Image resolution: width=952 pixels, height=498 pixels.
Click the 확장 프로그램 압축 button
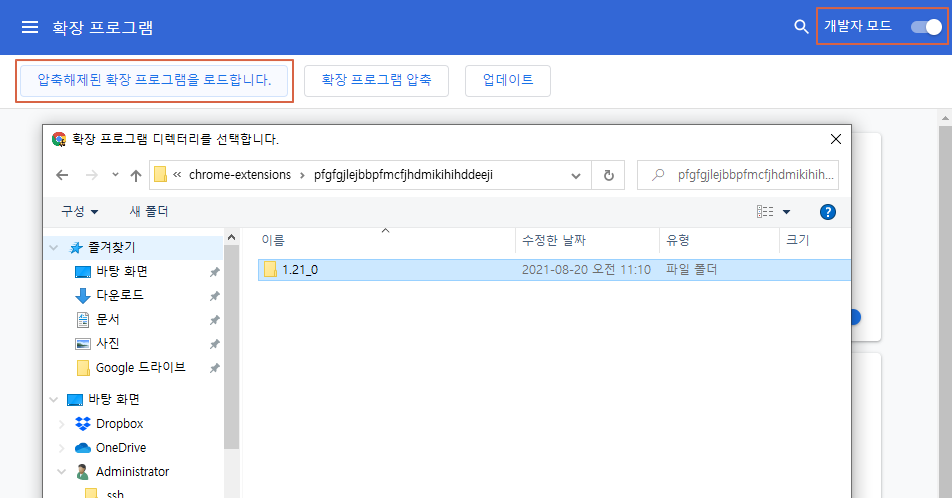pyautogui.click(x=376, y=80)
